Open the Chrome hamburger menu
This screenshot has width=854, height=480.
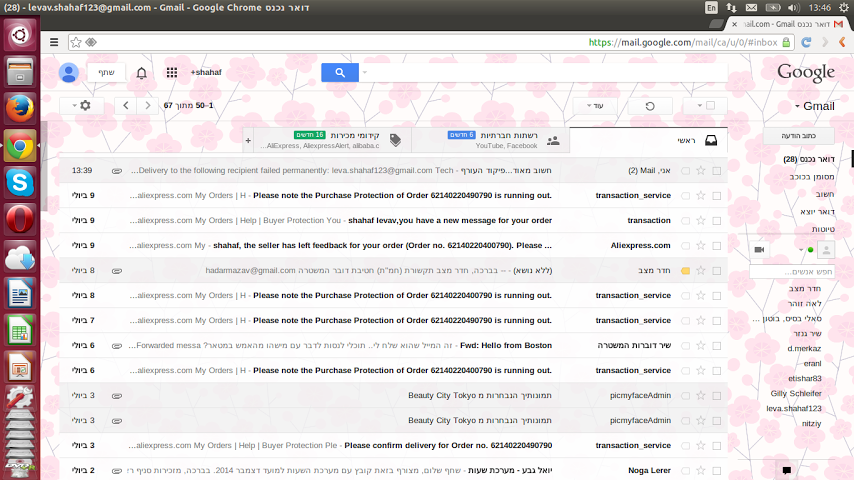tap(54, 42)
